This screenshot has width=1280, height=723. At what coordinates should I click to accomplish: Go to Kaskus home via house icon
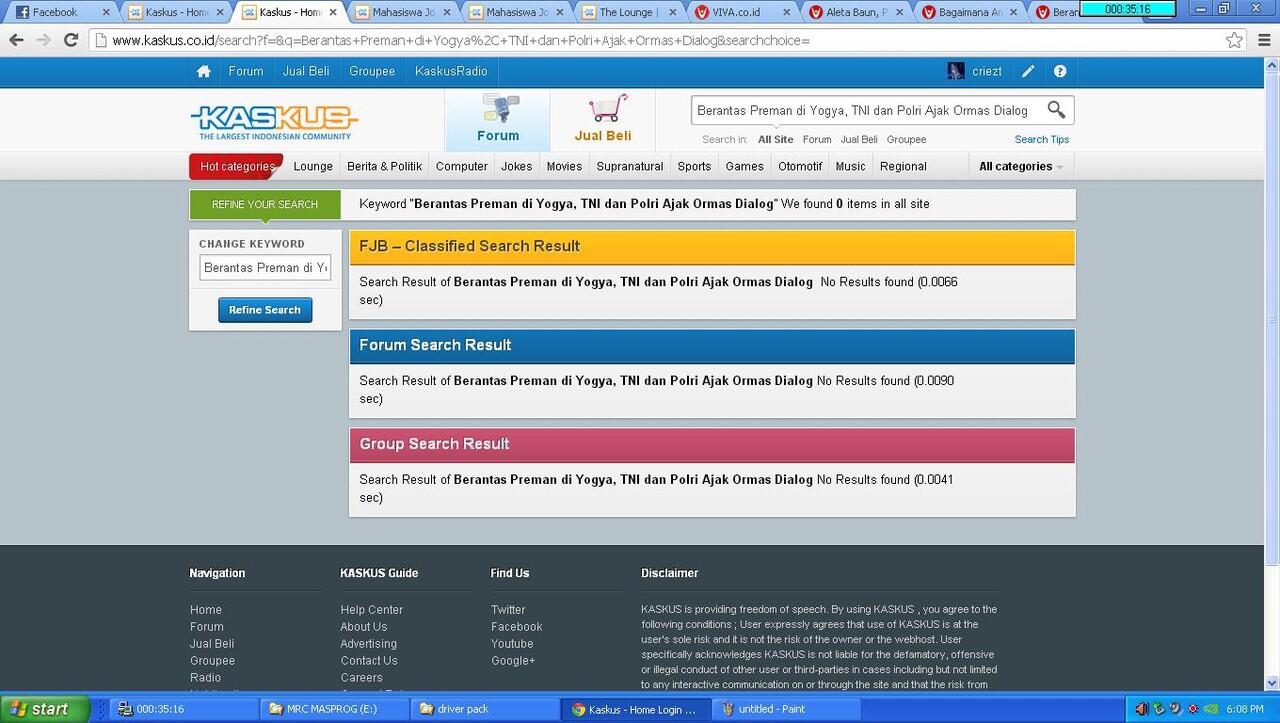coord(204,72)
